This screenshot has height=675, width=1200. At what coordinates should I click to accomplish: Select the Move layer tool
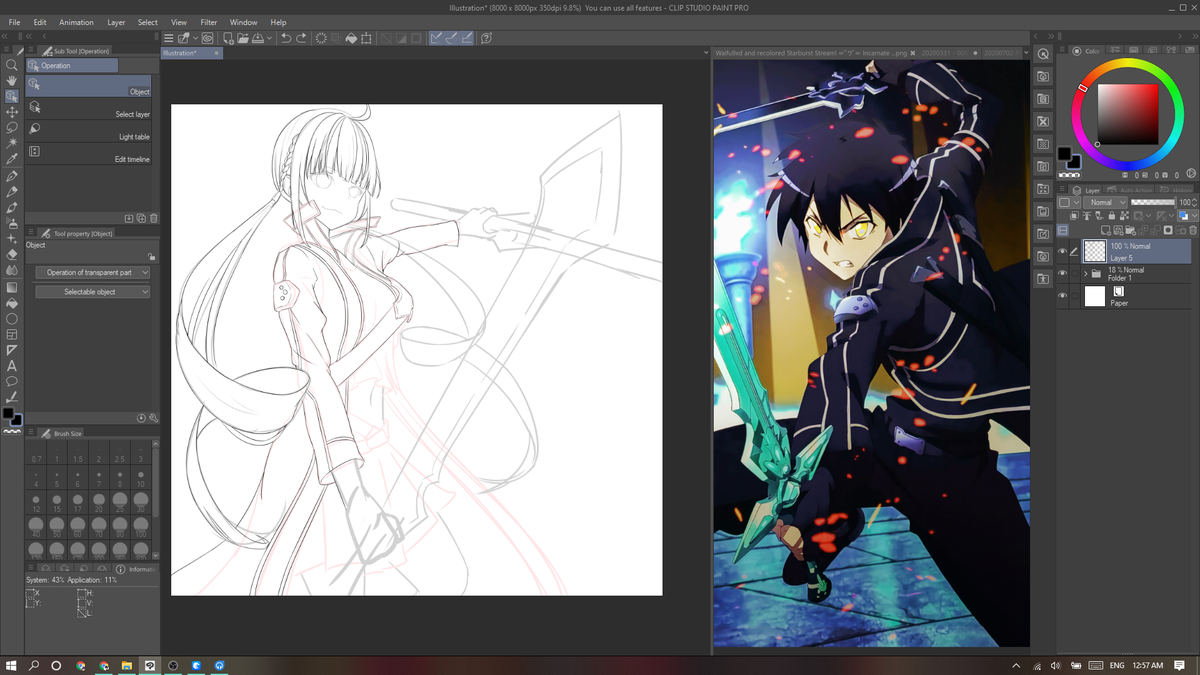point(12,112)
